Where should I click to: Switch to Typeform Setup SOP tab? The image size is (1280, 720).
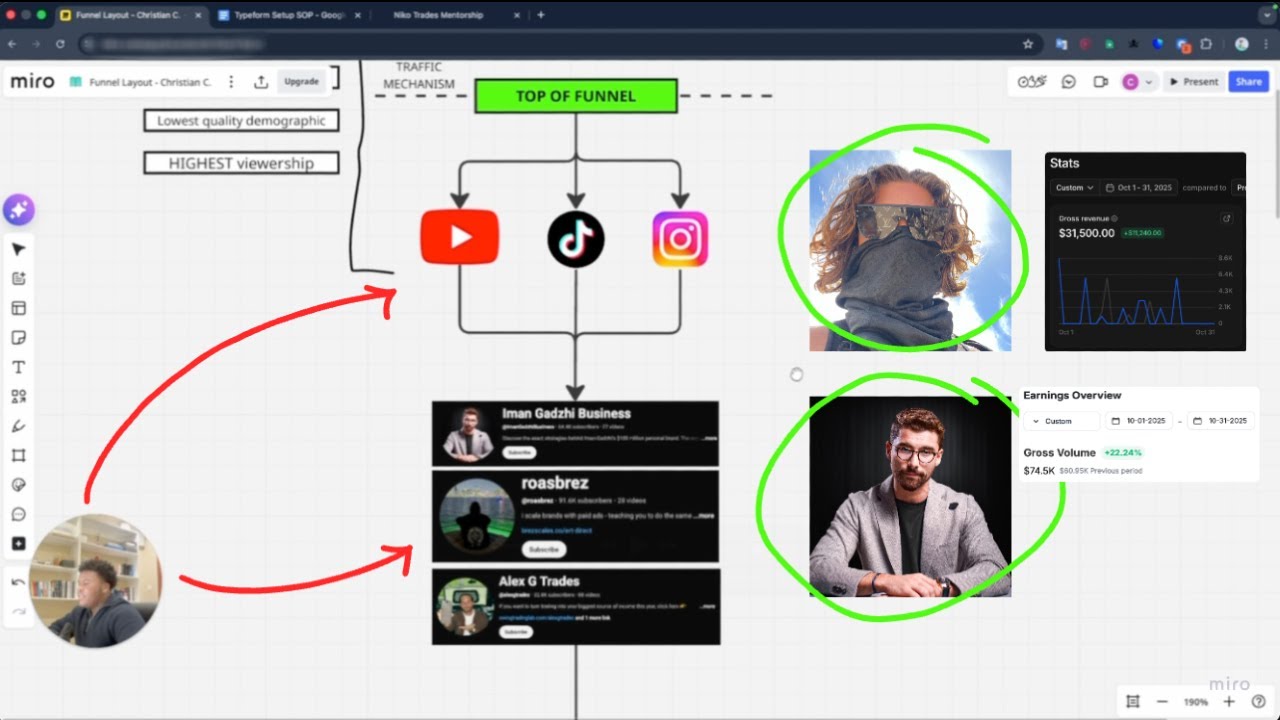[x=290, y=15]
